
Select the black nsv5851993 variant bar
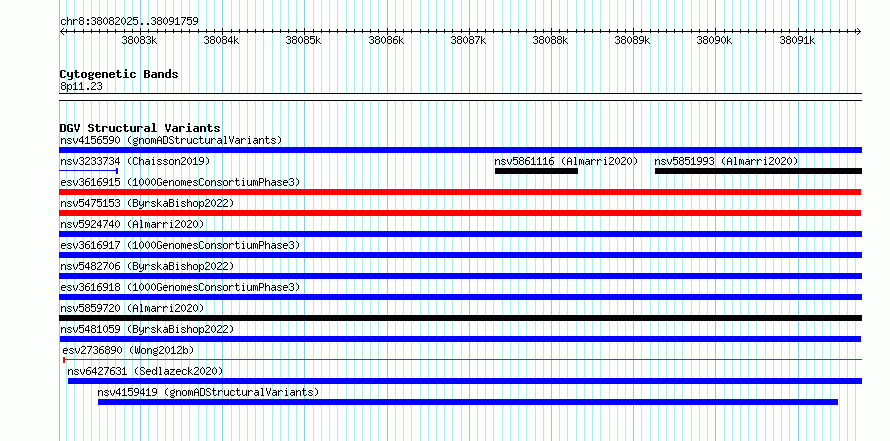point(758,171)
